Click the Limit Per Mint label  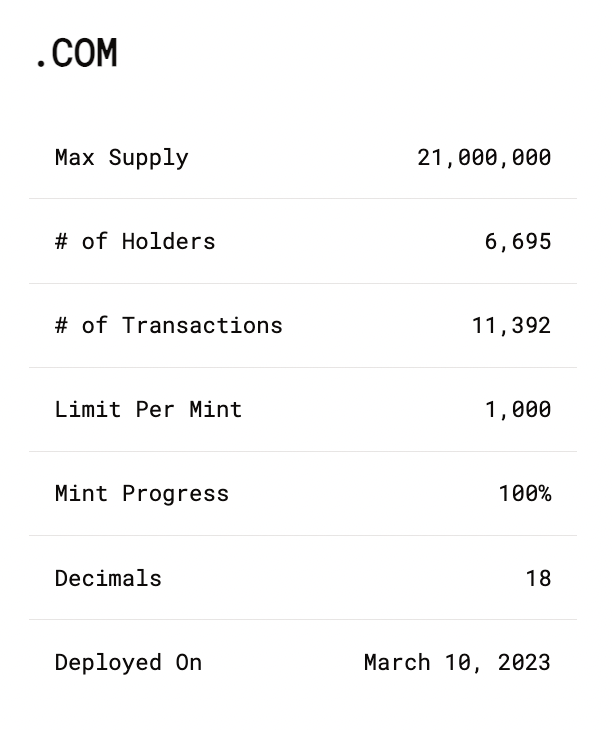(149, 409)
